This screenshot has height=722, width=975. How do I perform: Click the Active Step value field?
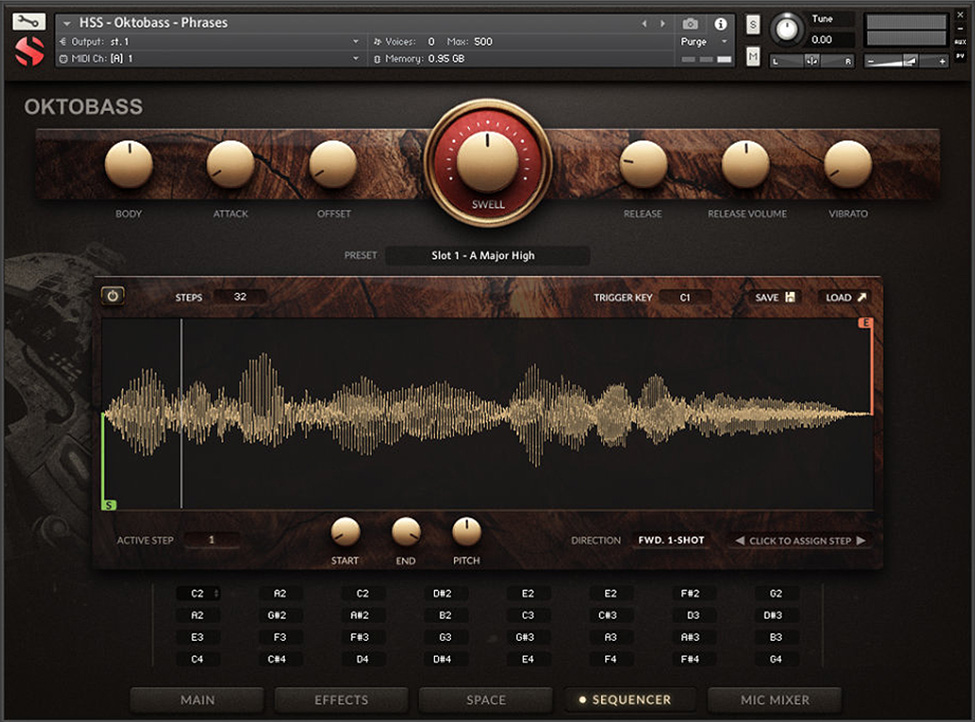pyautogui.click(x=211, y=540)
